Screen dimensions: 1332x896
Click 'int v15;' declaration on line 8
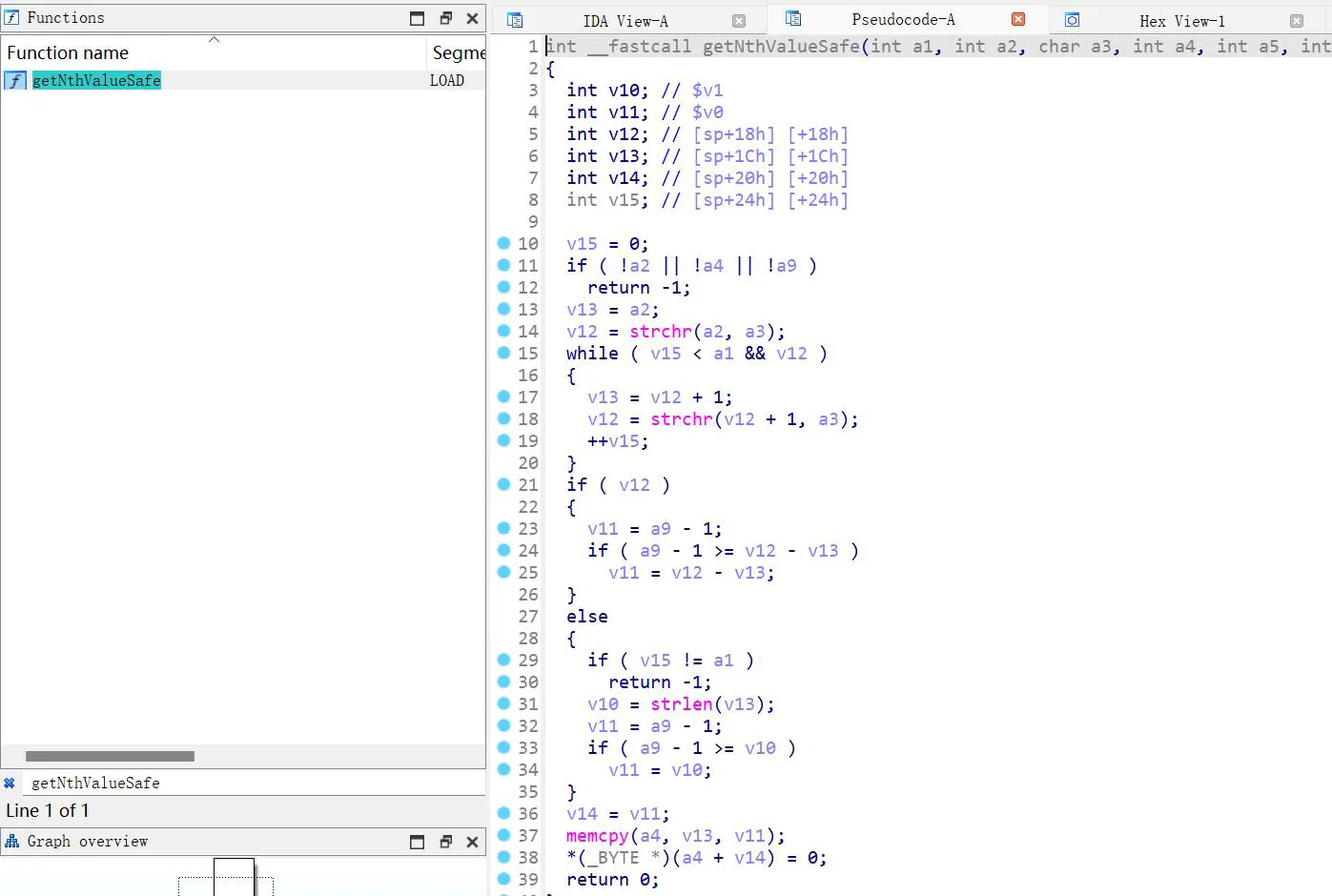tap(607, 199)
